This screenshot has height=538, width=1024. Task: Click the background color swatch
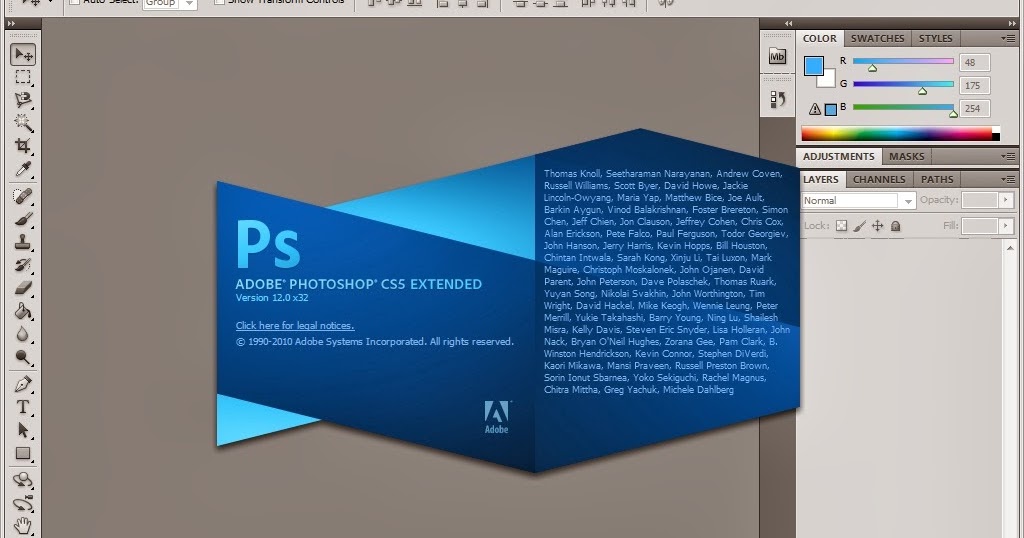[829, 80]
